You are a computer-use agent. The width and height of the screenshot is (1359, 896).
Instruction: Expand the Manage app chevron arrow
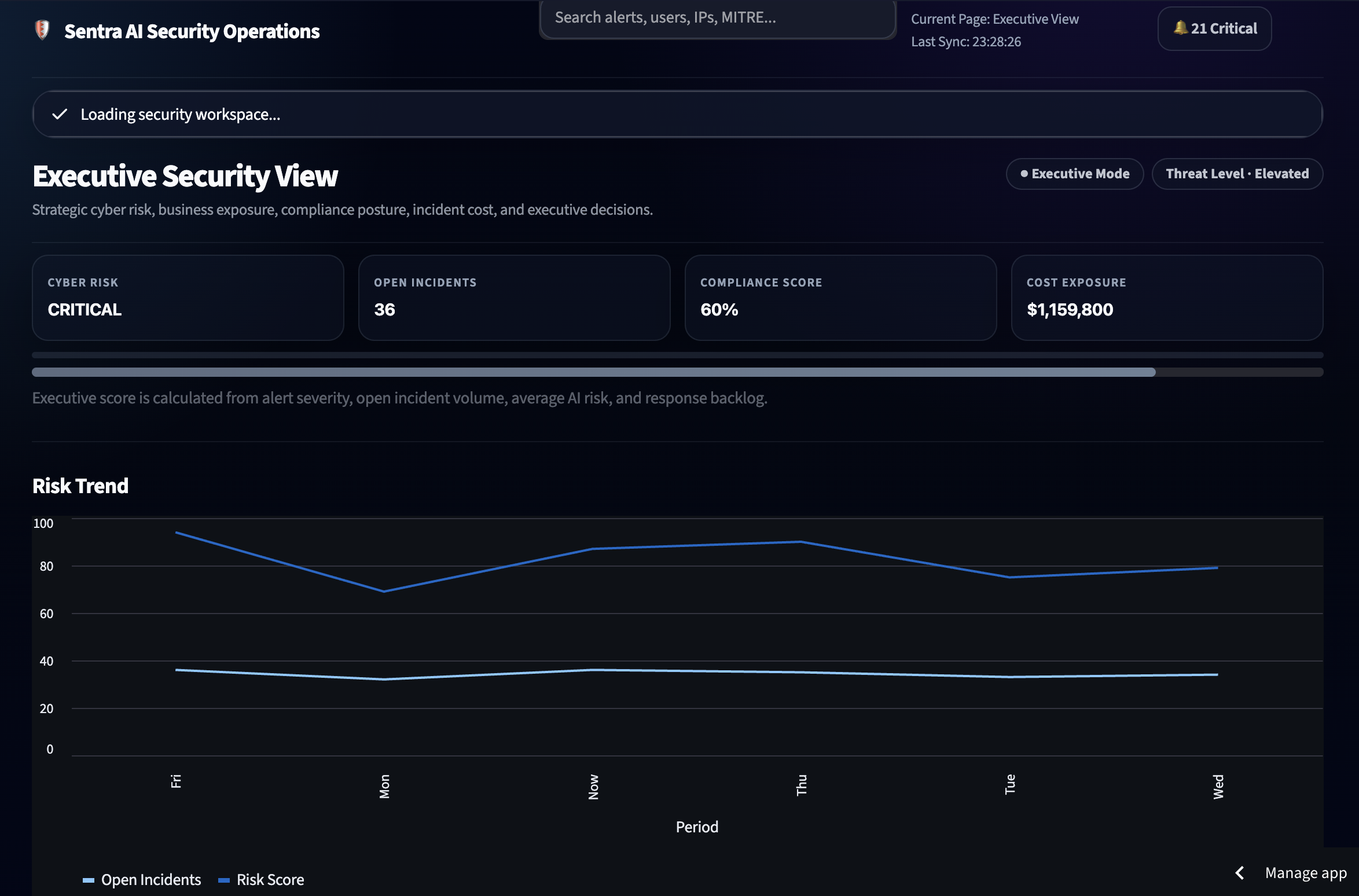point(1240,873)
